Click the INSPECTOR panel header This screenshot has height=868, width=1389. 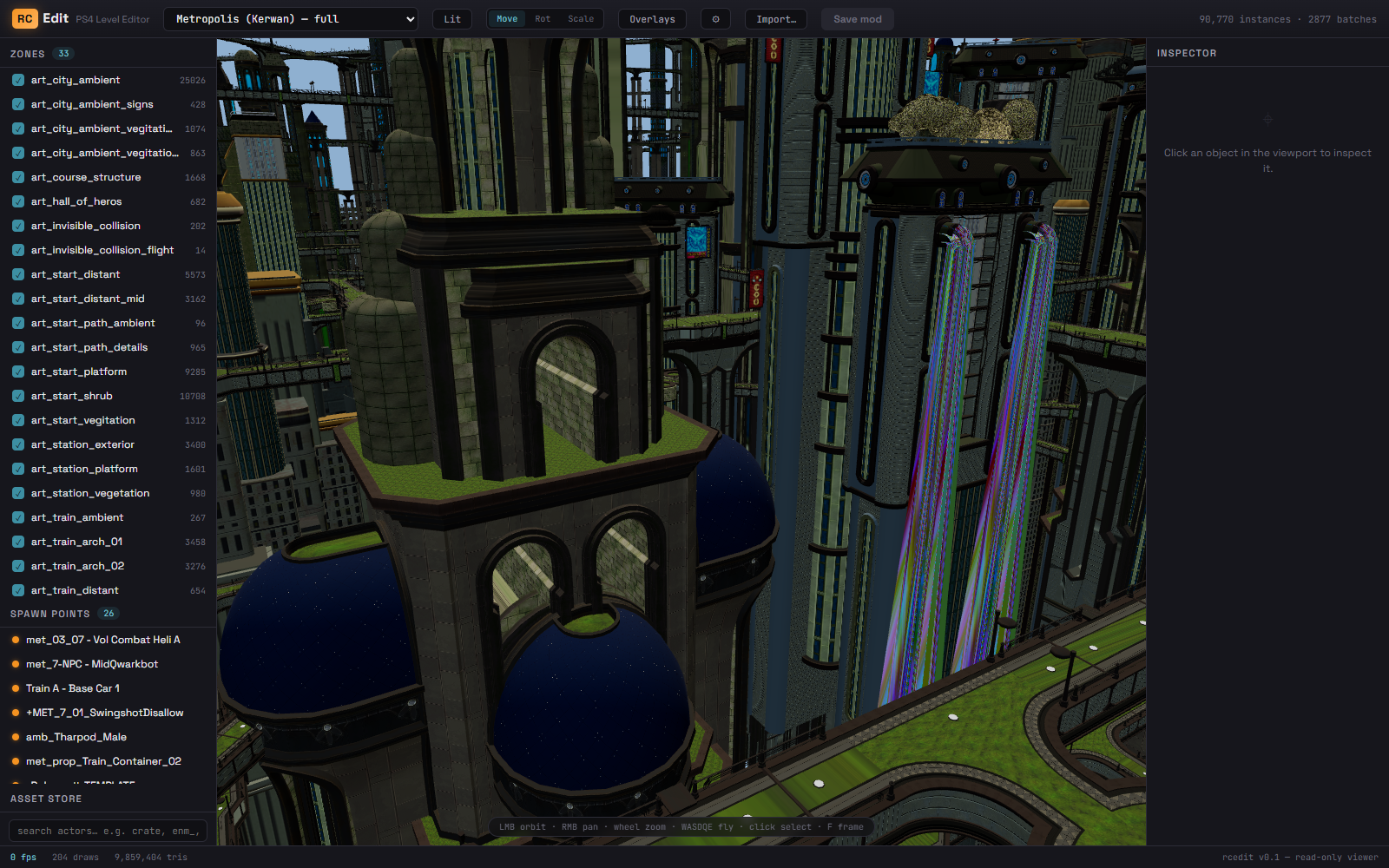pos(1187,53)
